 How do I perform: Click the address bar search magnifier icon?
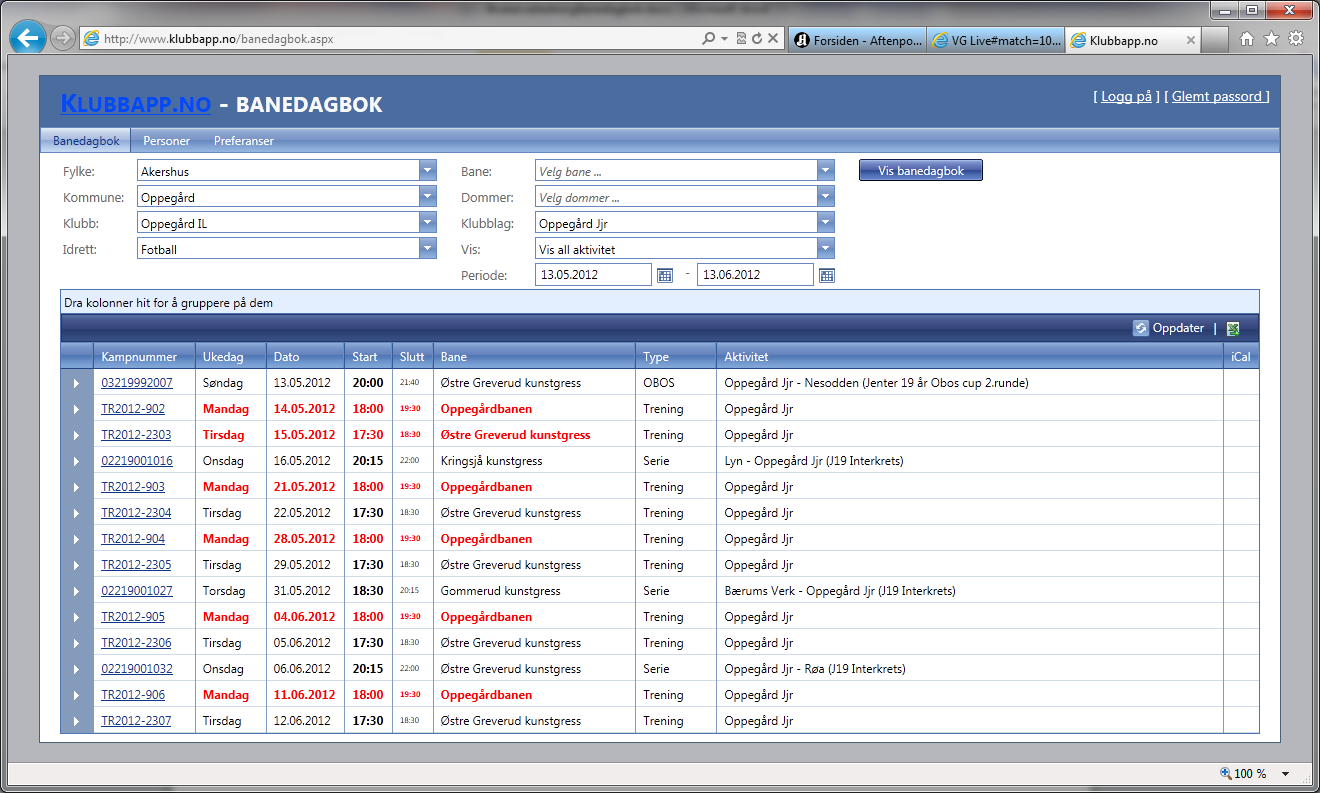[x=709, y=39]
